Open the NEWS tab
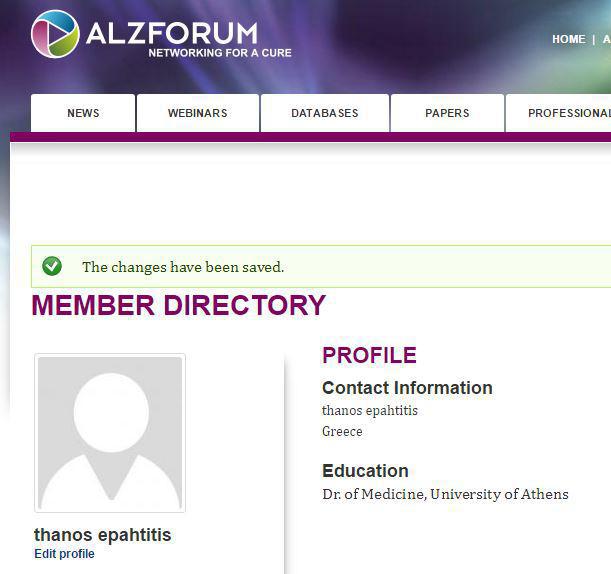Screen dimensions: 611x574 click(83, 113)
